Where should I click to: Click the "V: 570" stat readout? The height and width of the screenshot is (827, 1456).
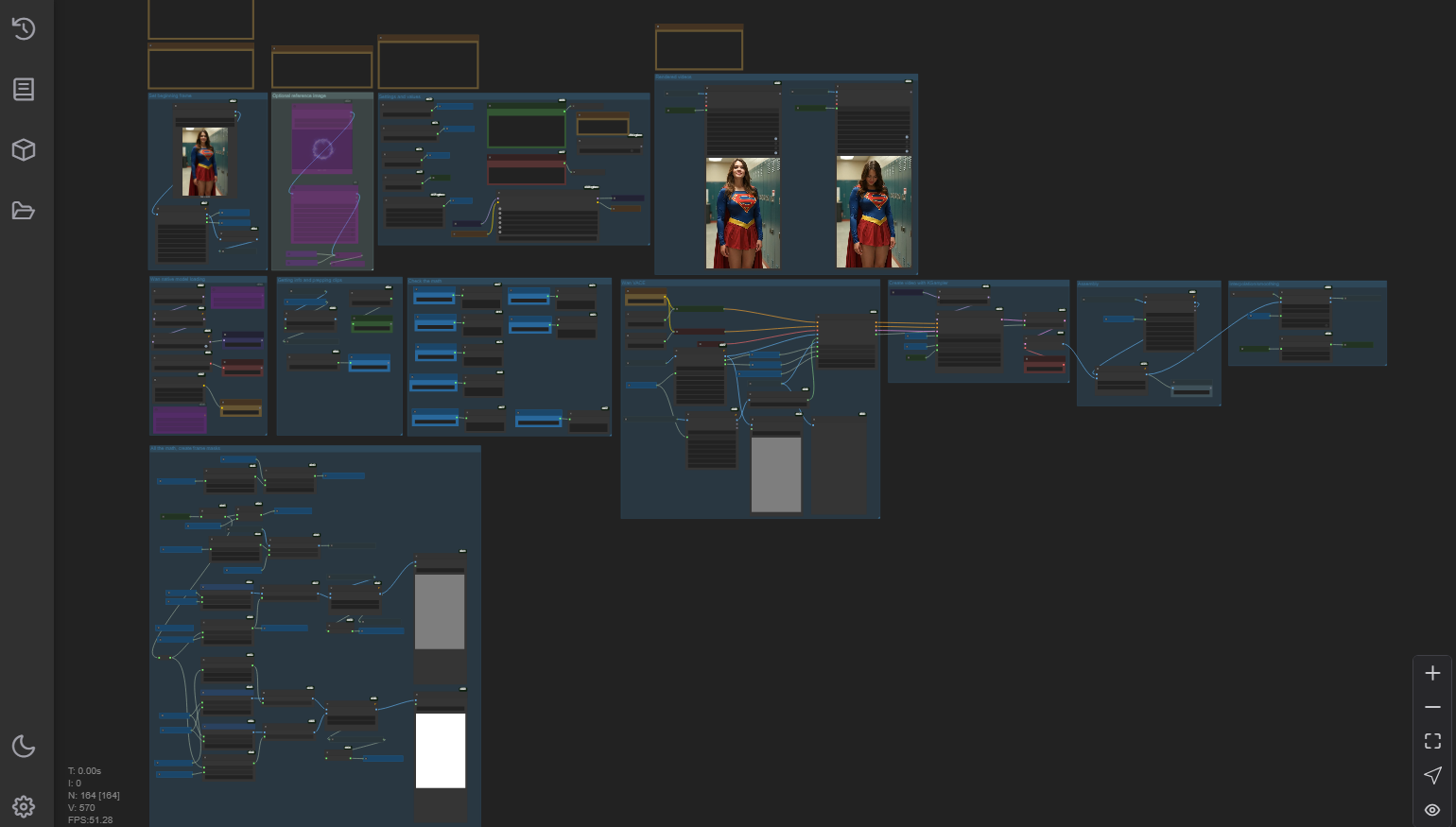tap(81, 808)
